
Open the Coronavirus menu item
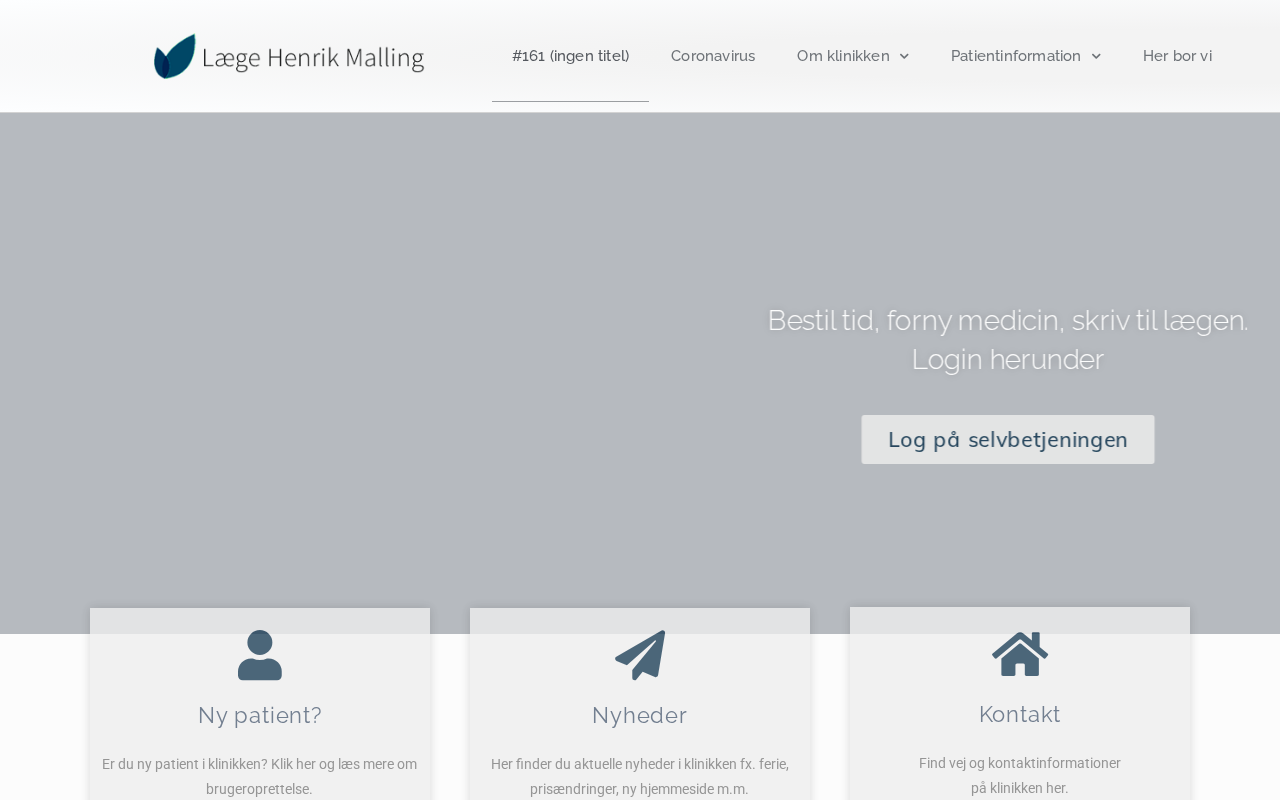pos(713,56)
